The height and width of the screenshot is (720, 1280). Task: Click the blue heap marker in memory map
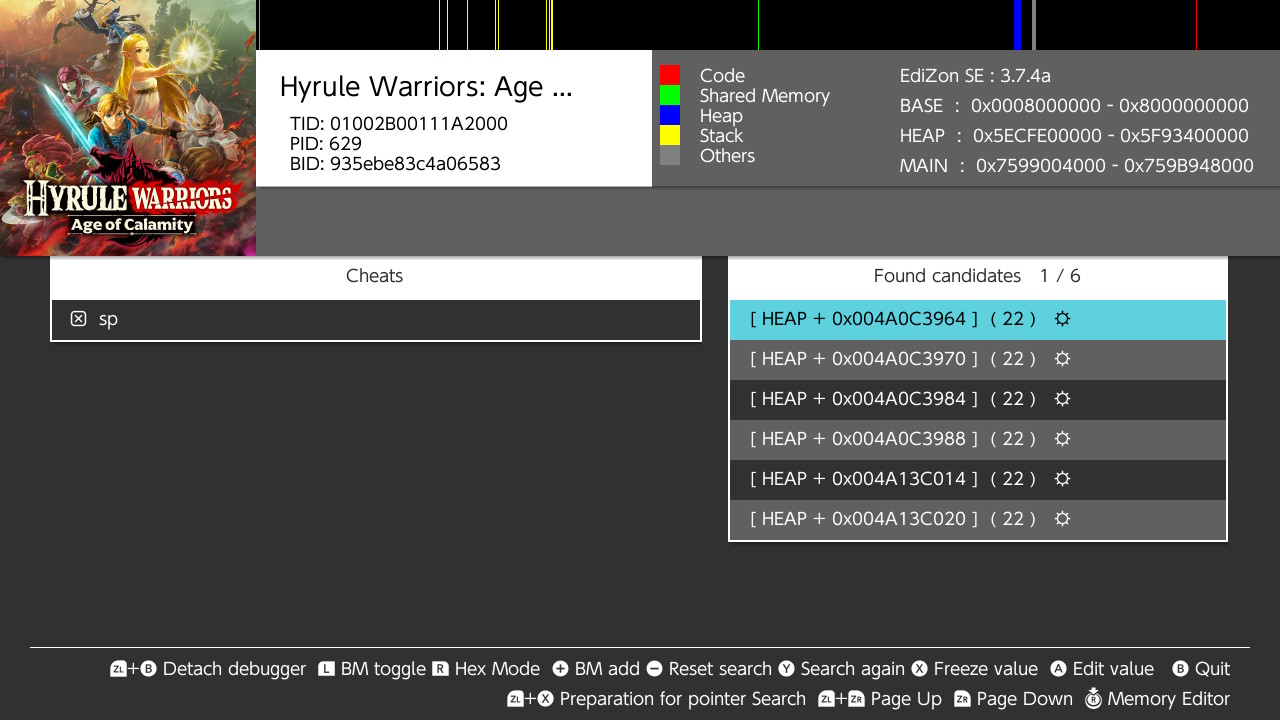coord(1018,25)
